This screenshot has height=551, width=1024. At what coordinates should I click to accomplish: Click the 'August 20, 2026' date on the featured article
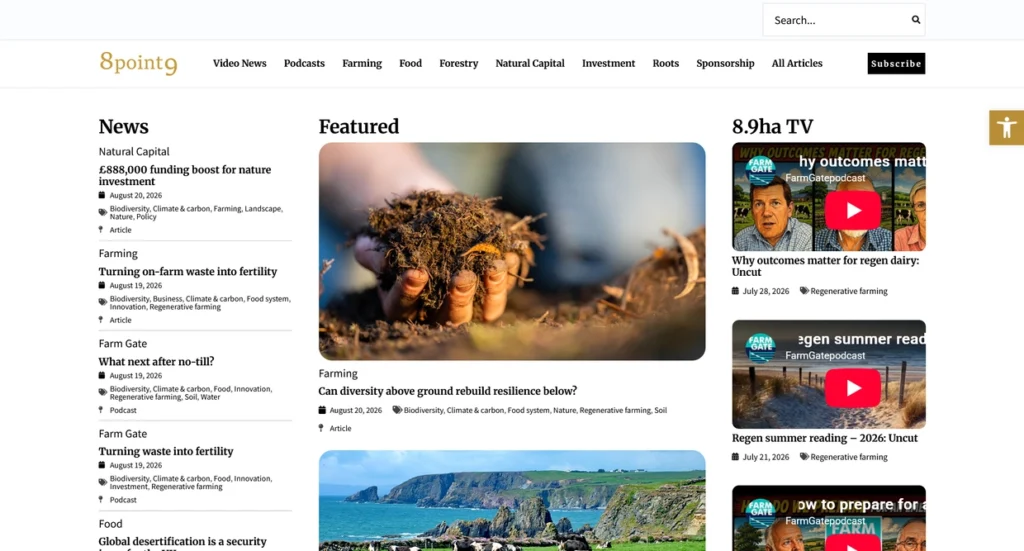click(x=356, y=410)
